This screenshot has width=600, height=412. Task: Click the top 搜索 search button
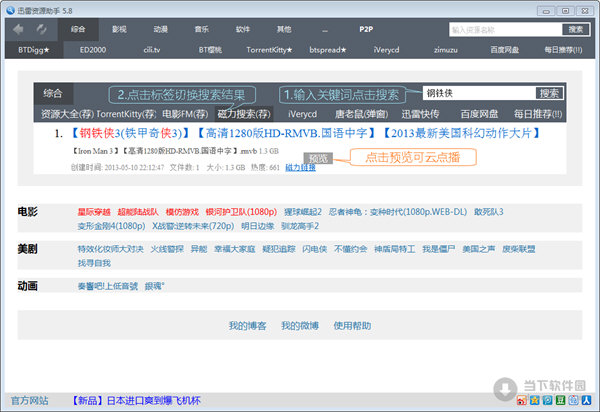(x=576, y=29)
